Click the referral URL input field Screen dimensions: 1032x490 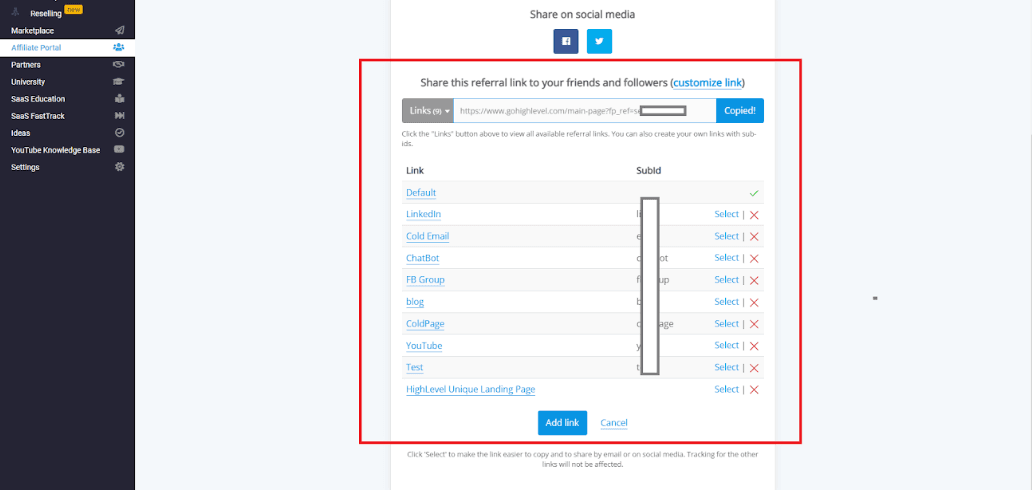pos(584,111)
